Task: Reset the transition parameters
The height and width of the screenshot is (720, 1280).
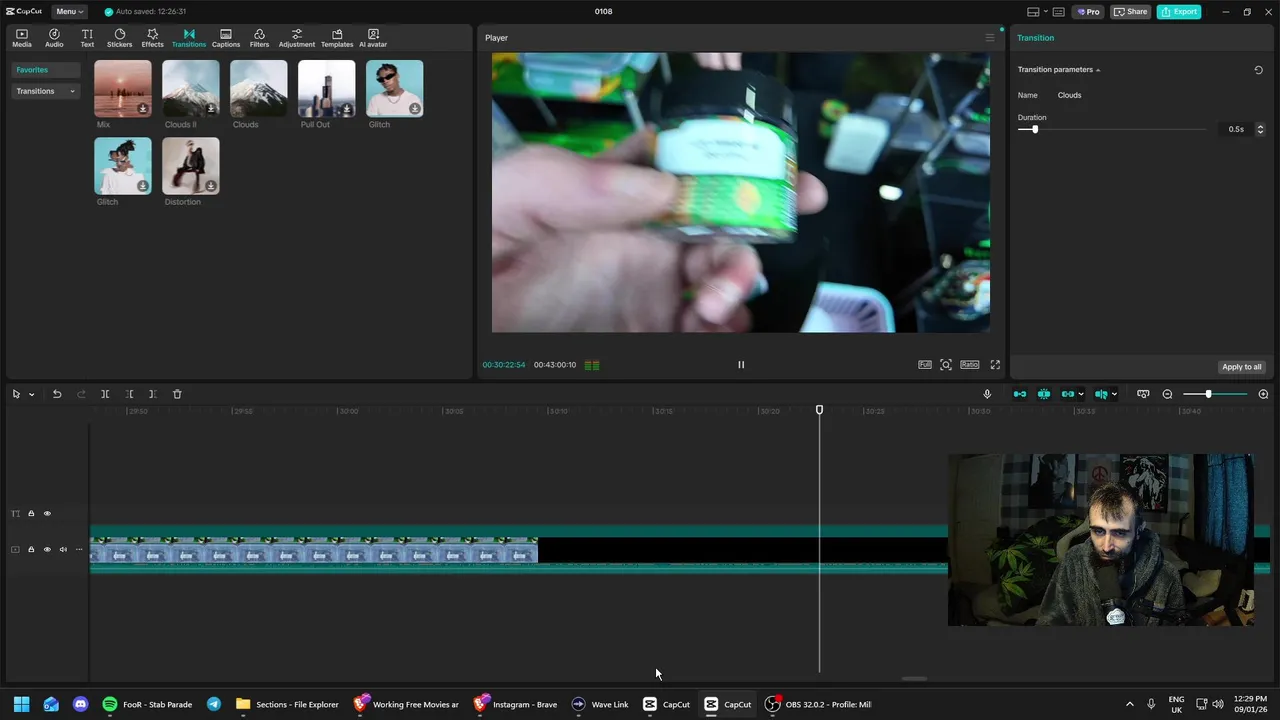Action: click(1258, 70)
